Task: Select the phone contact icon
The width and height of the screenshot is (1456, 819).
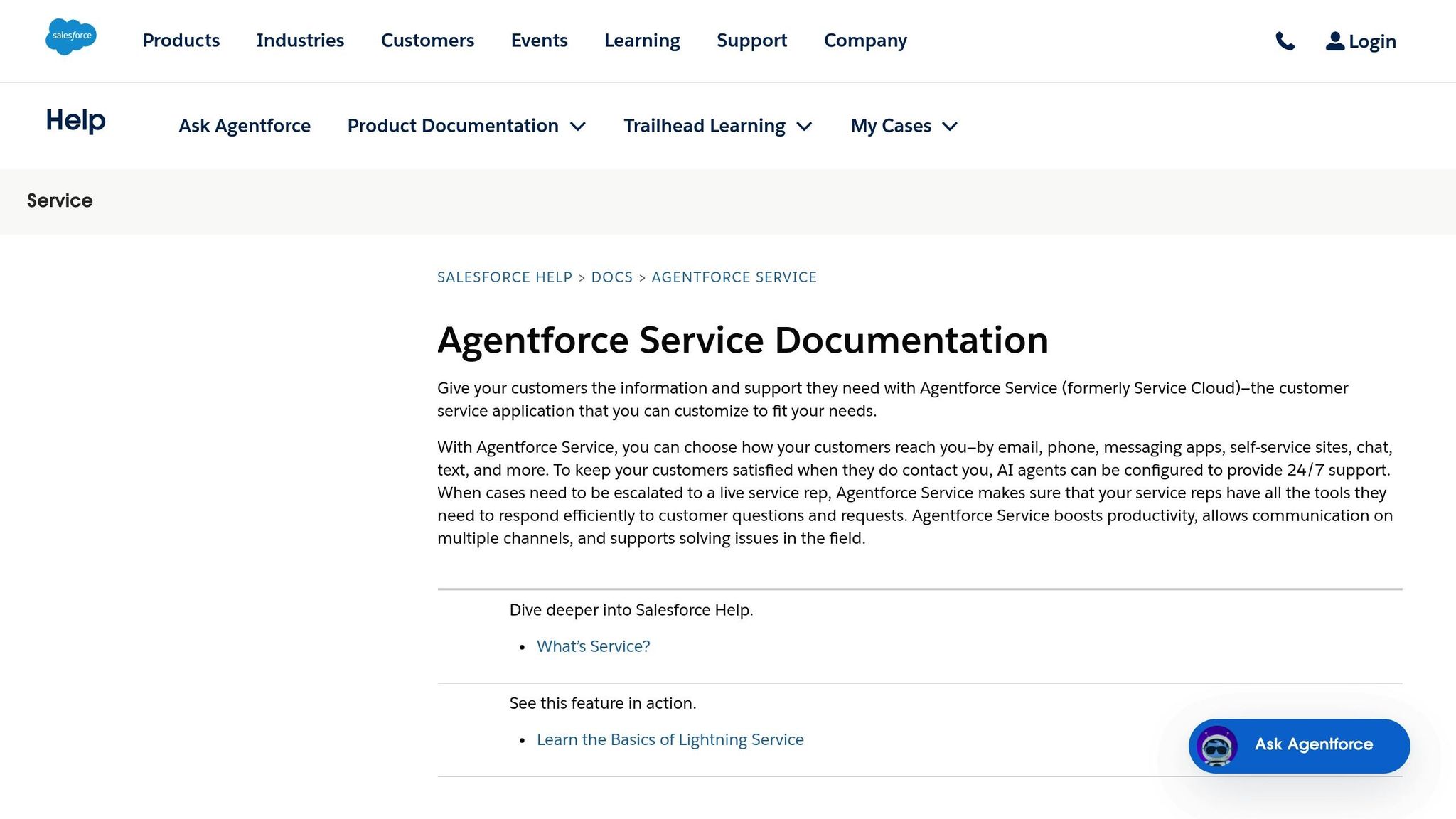Action: coord(1286,41)
